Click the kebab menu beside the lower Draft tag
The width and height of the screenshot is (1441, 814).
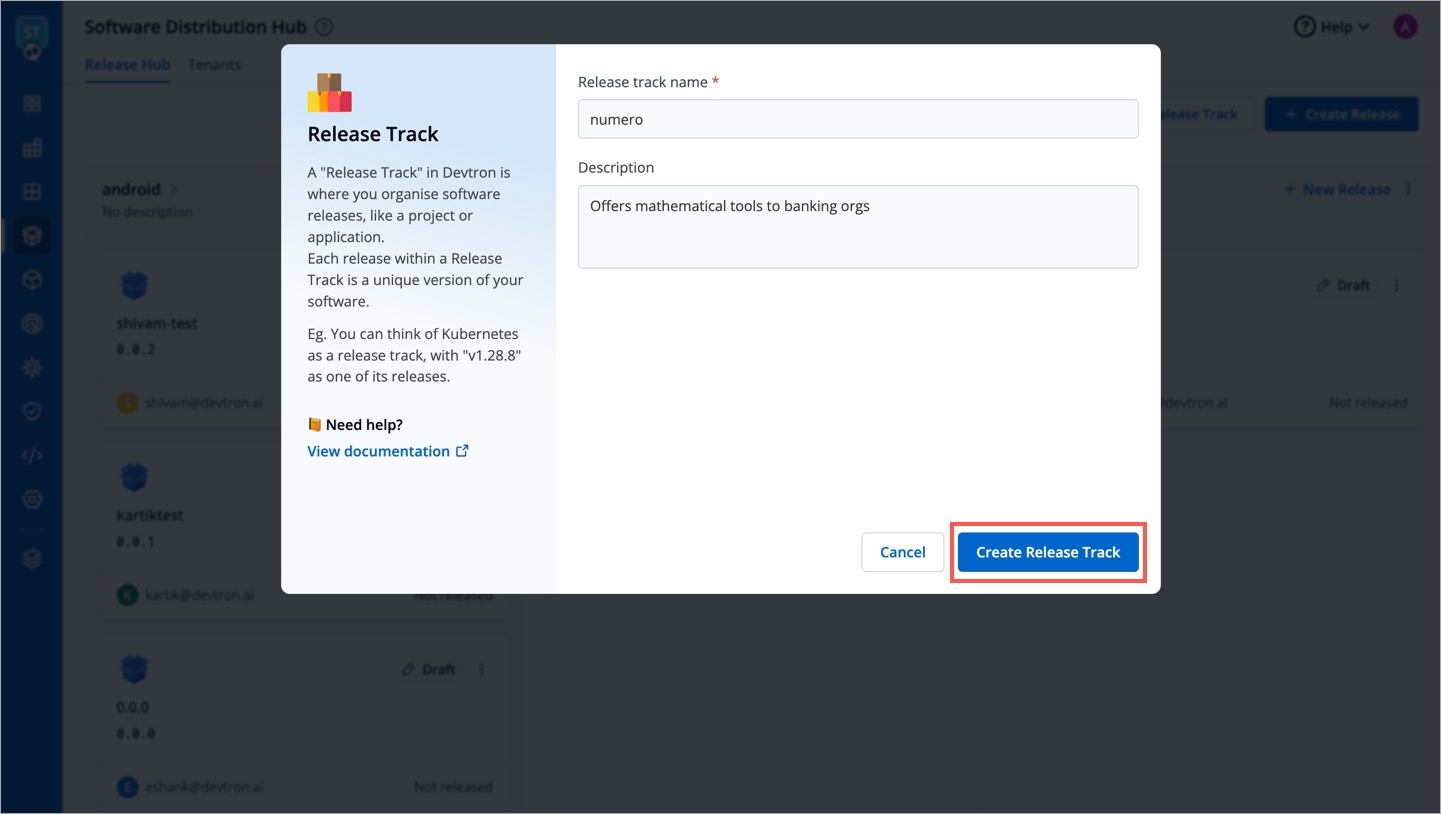482,669
